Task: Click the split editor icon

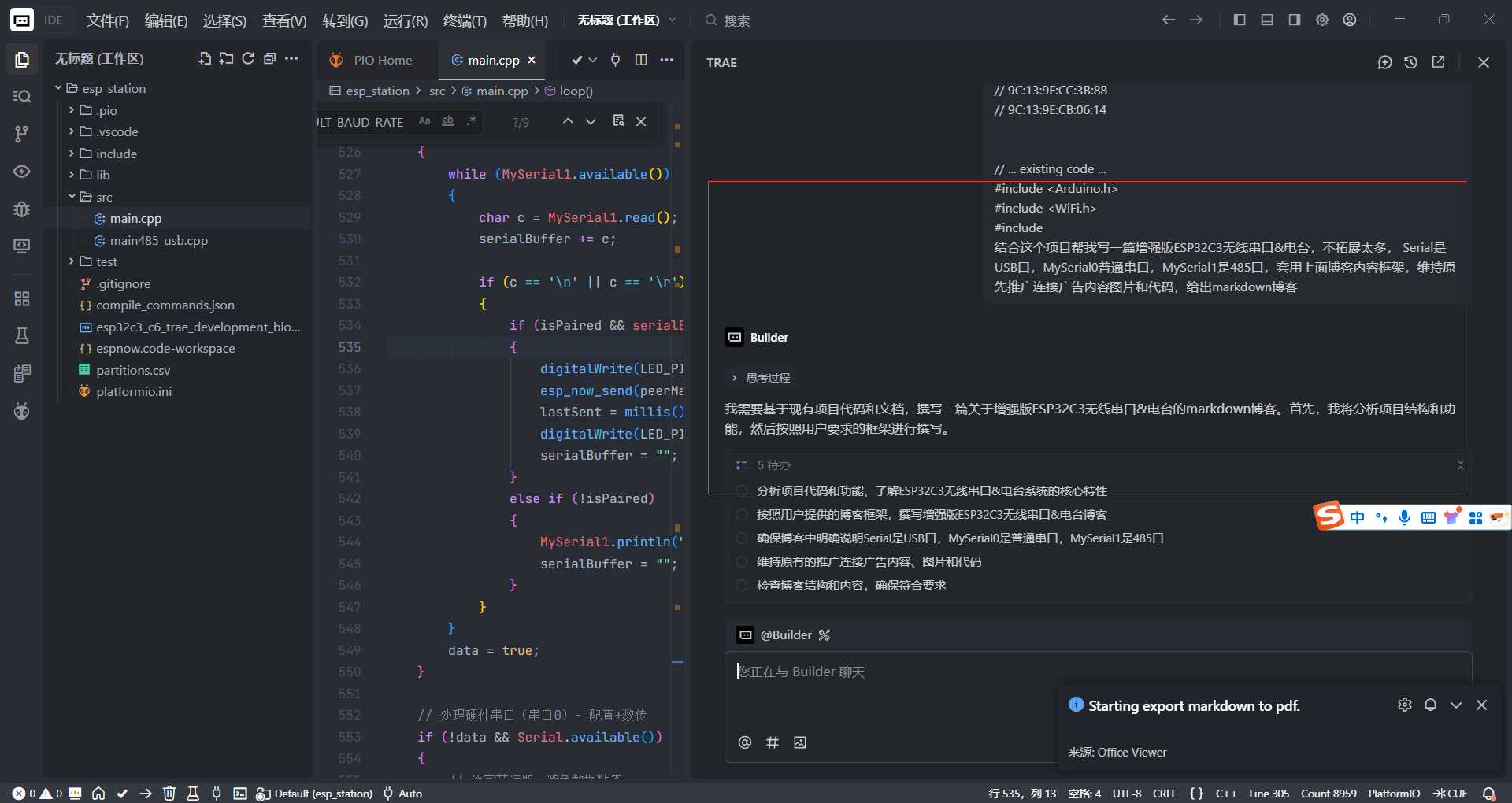Action: tap(641, 60)
